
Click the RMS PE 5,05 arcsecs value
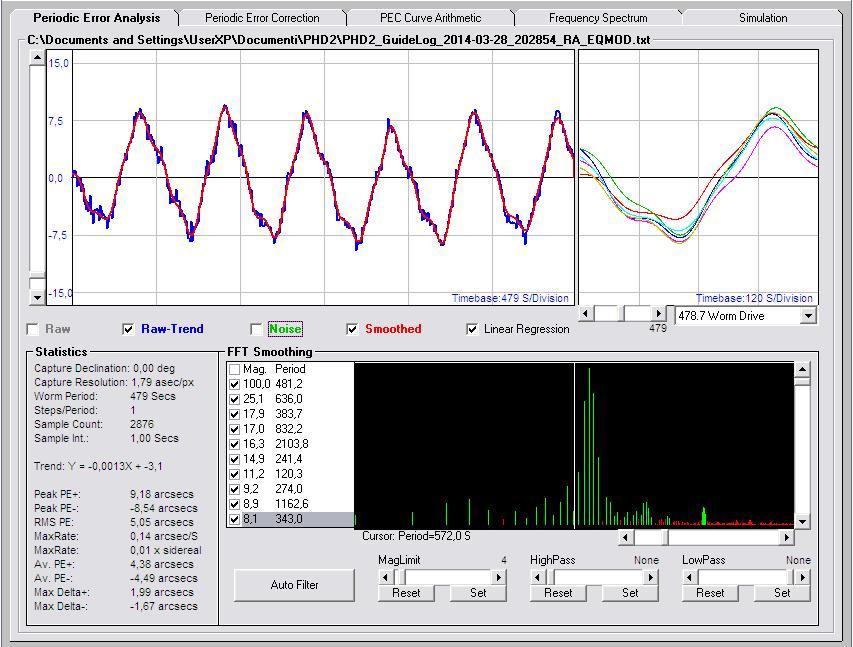[x=162, y=522]
